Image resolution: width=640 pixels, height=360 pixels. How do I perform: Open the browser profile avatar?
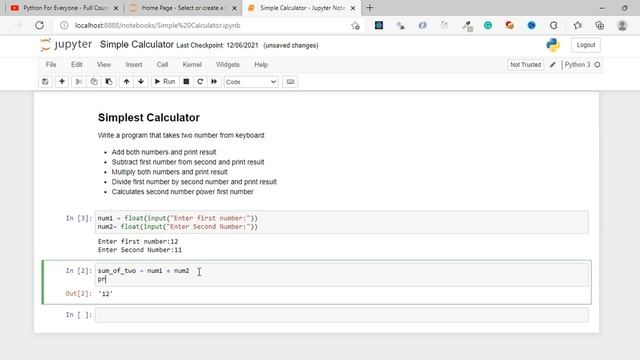(622, 25)
